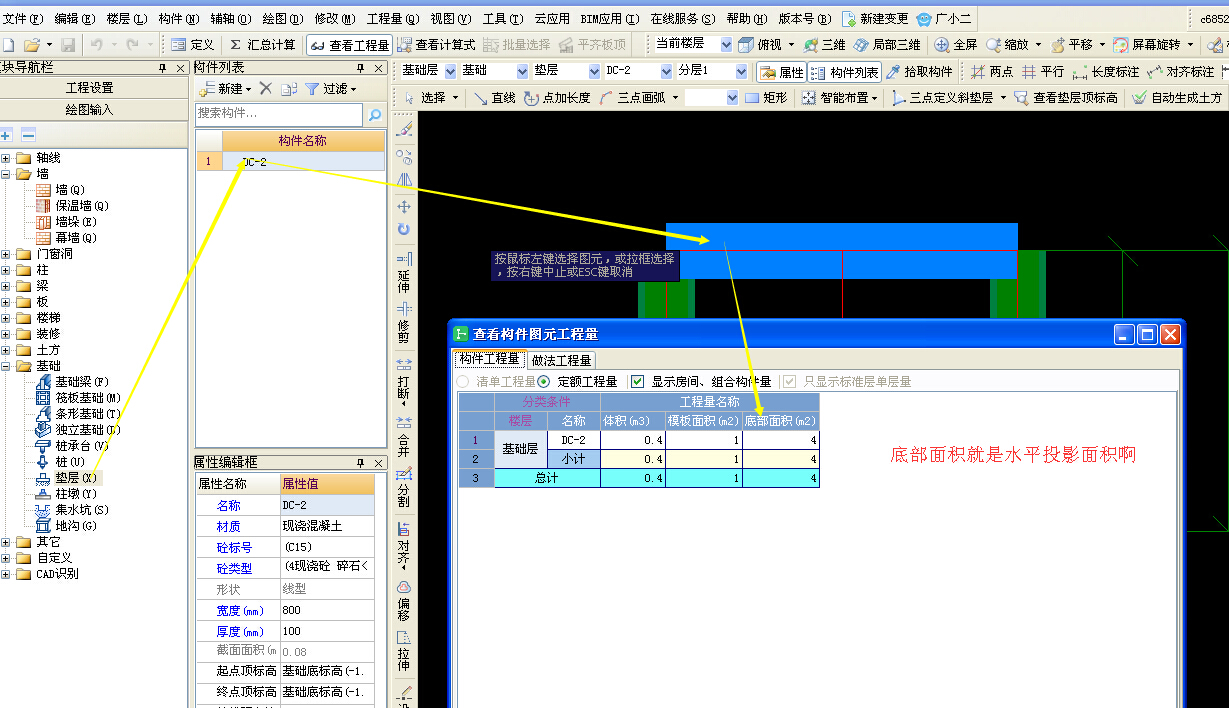Select 幕墙 (Q) tree item
Screen dimensions: 1229x708
click(x=66, y=238)
